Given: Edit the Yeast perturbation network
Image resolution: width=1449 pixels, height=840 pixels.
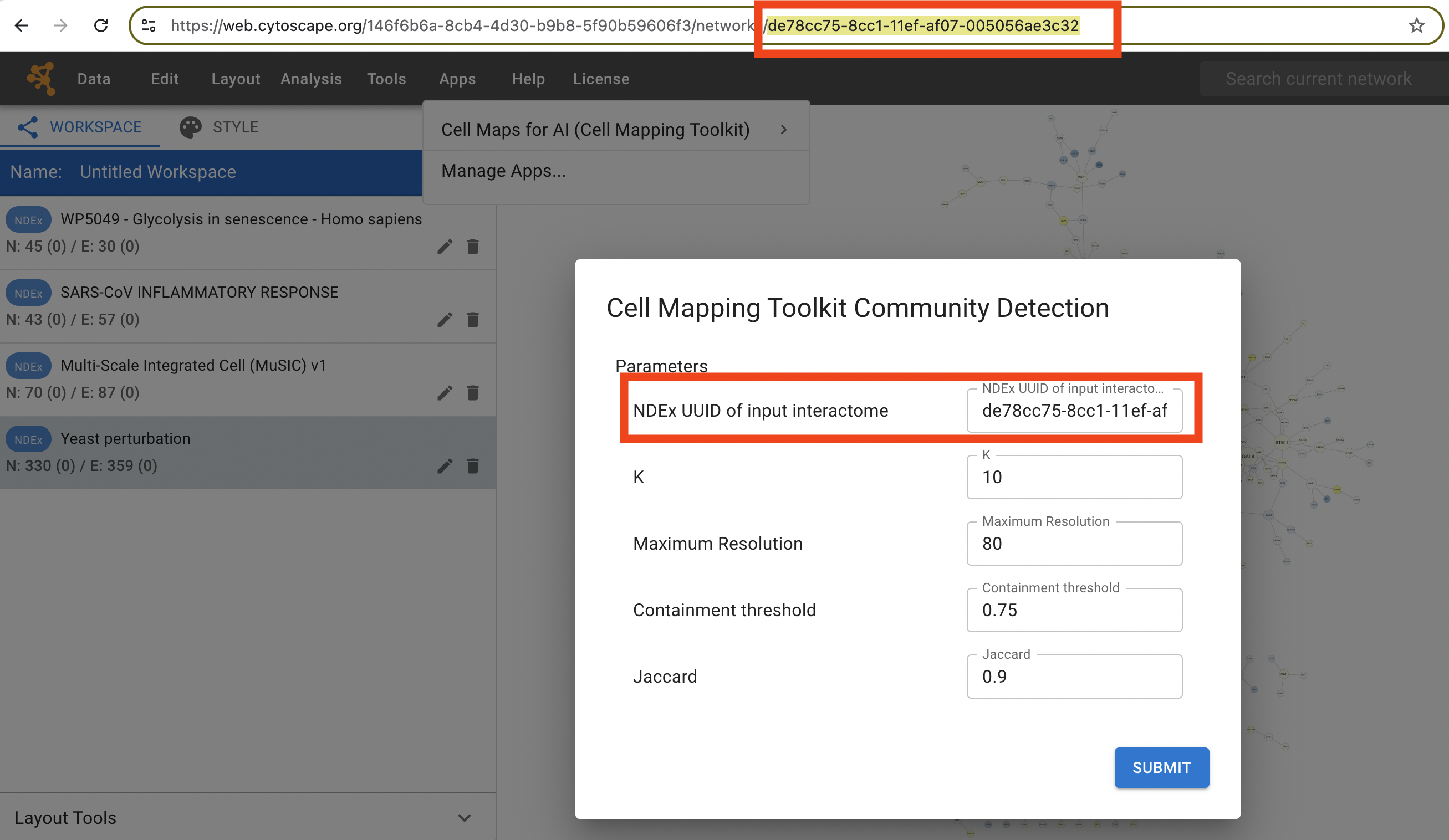Looking at the screenshot, I should coord(445,465).
